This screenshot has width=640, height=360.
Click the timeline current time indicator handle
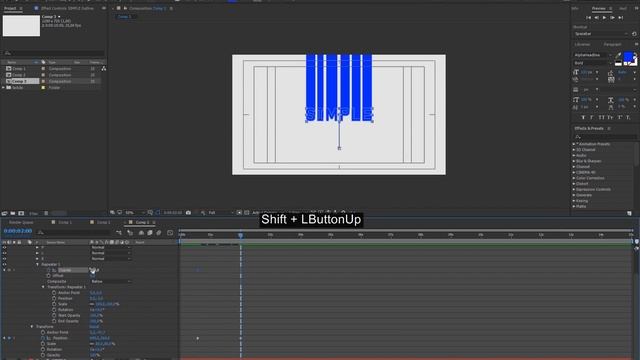coord(240,235)
